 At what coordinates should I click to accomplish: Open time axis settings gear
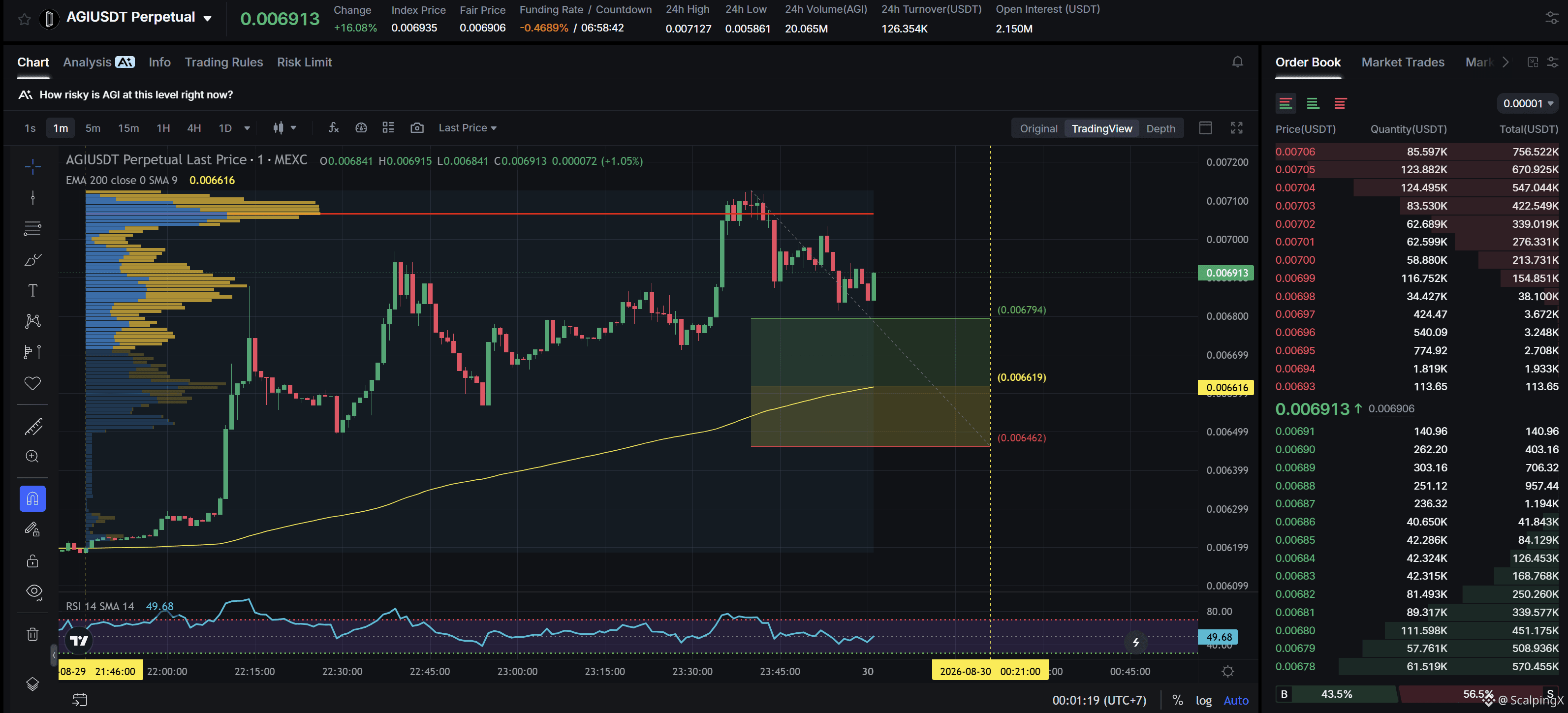(1228, 671)
